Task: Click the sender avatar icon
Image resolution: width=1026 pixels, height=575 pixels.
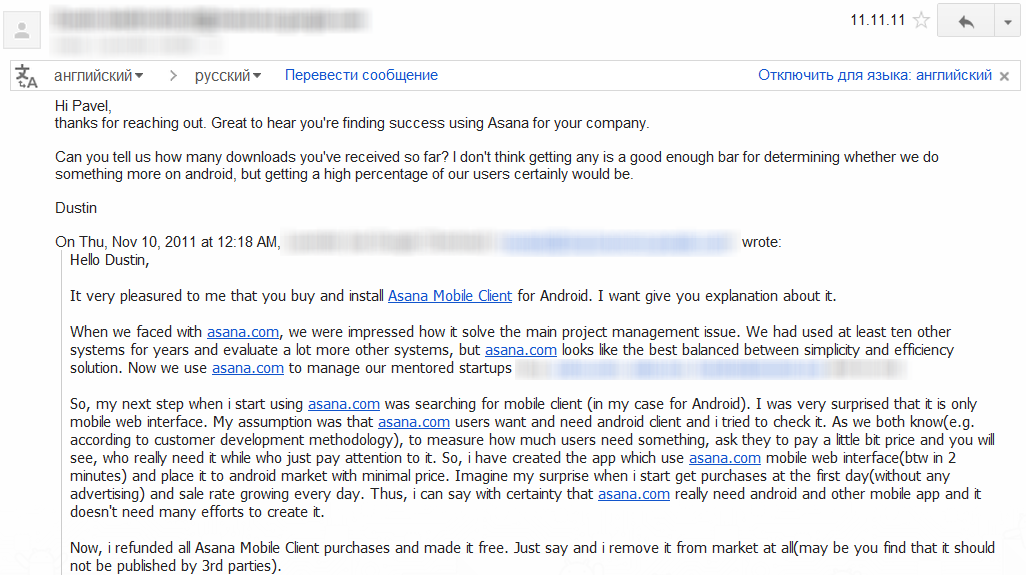Action: click(x=21, y=31)
